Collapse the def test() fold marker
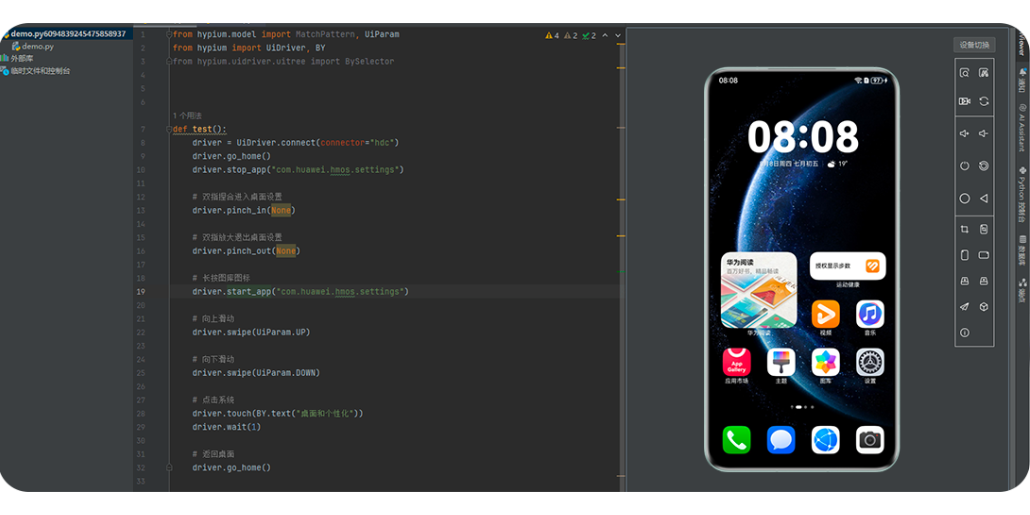This screenshot has height=515, width=1030. tap(168, 129)
